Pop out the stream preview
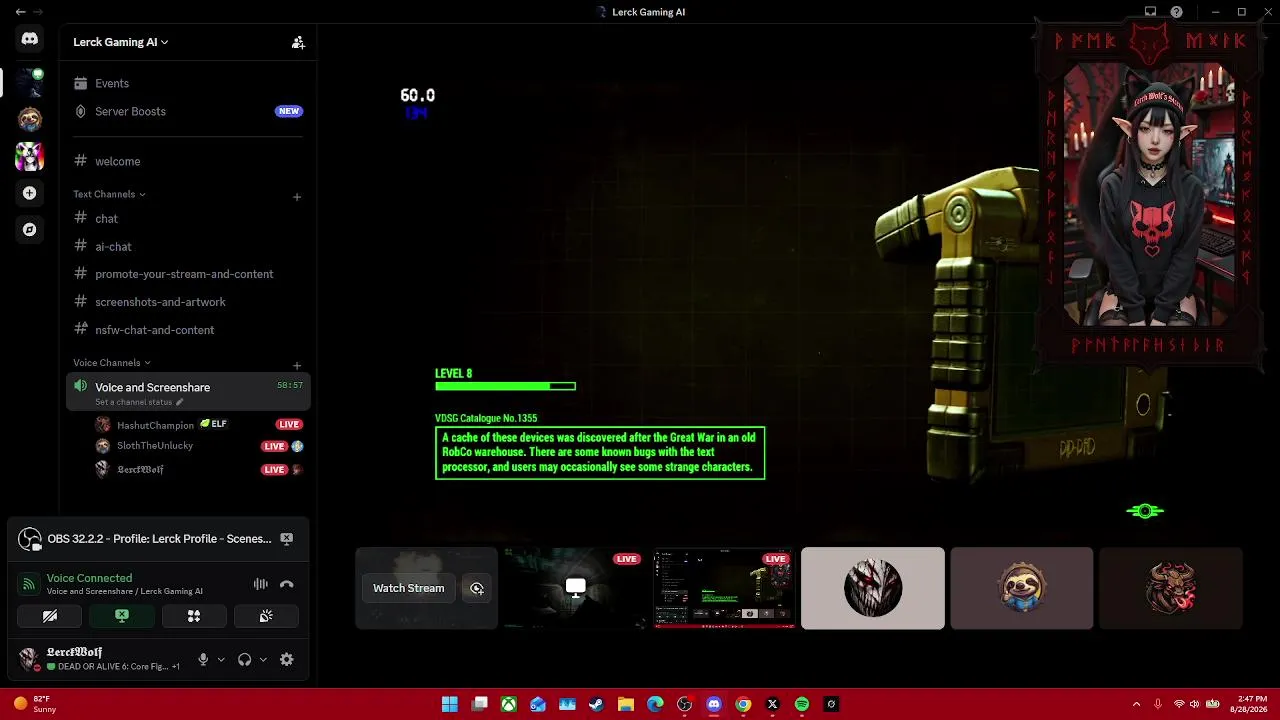 477,588
